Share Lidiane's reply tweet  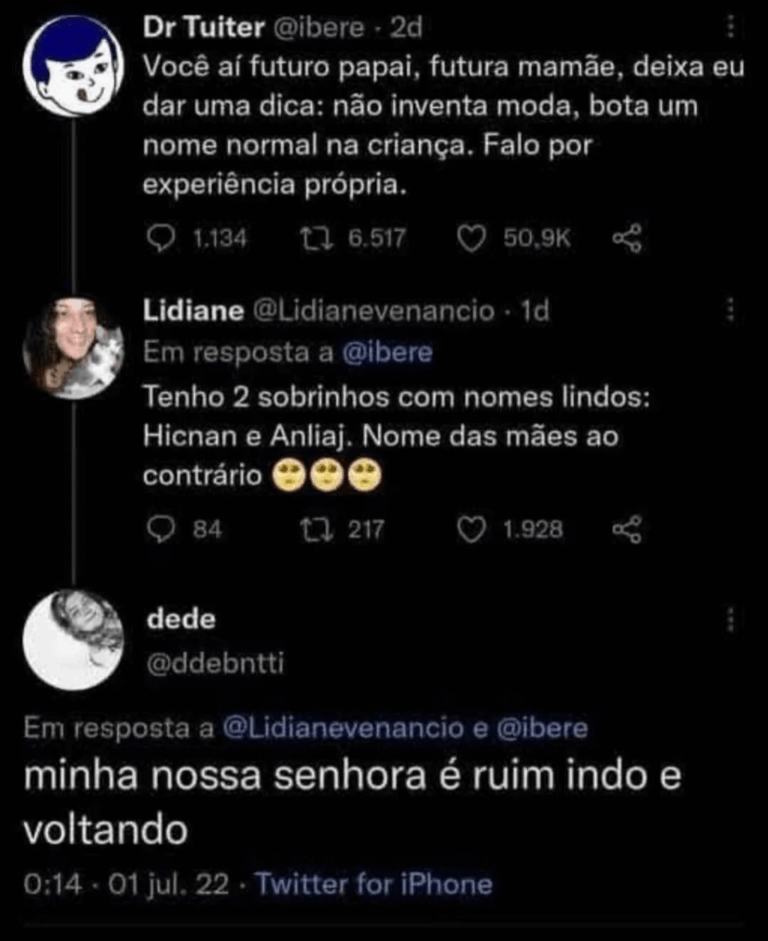click(625, 530)
